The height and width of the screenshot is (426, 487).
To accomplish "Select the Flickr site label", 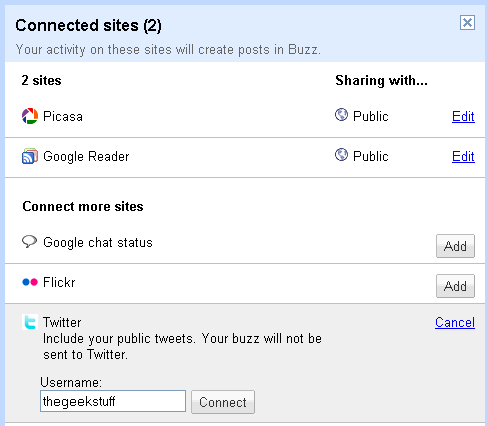I will pyautogui.click(x=59, y=282).
